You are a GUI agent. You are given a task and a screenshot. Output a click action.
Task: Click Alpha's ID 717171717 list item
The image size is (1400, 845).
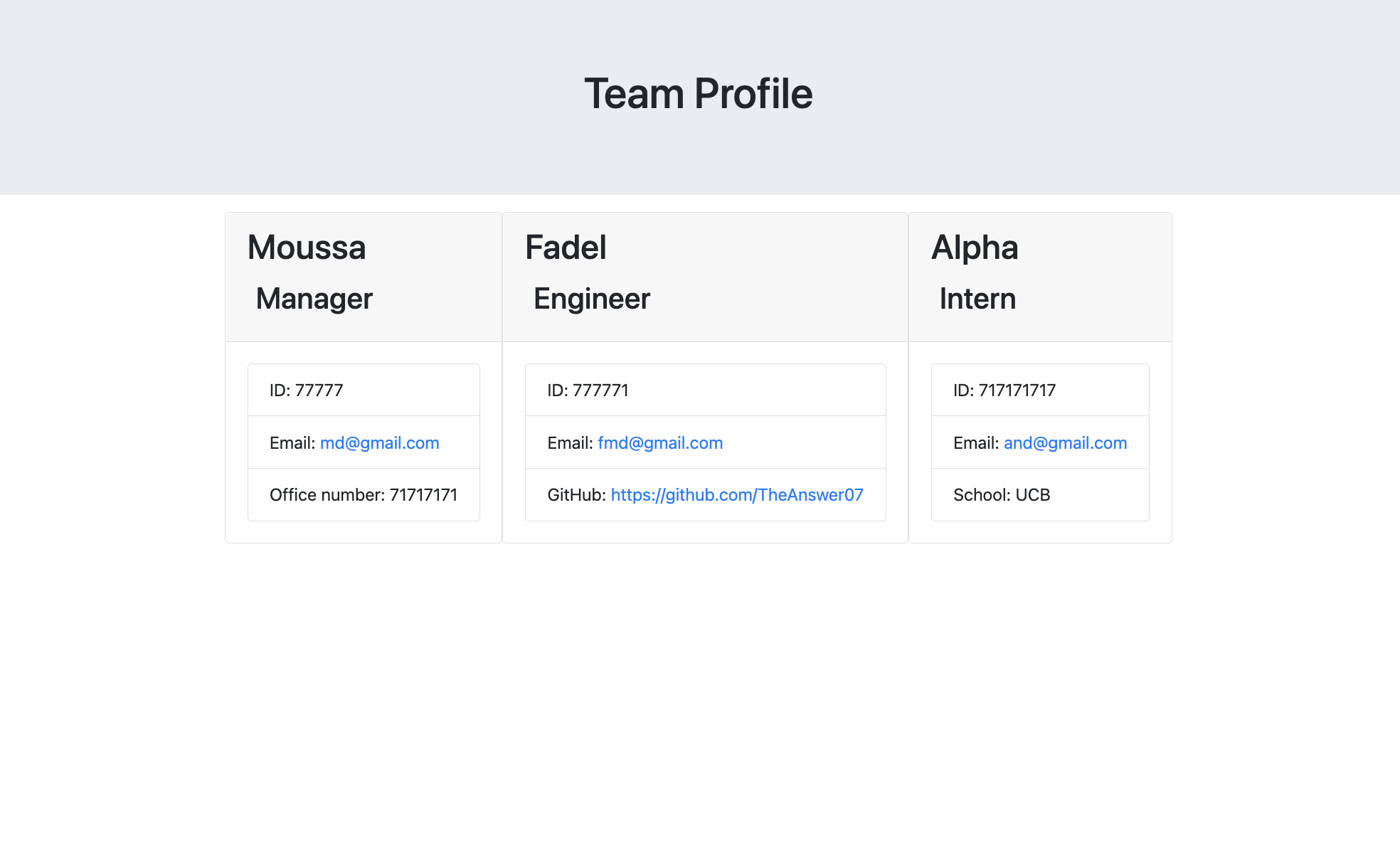point(1039,390)
